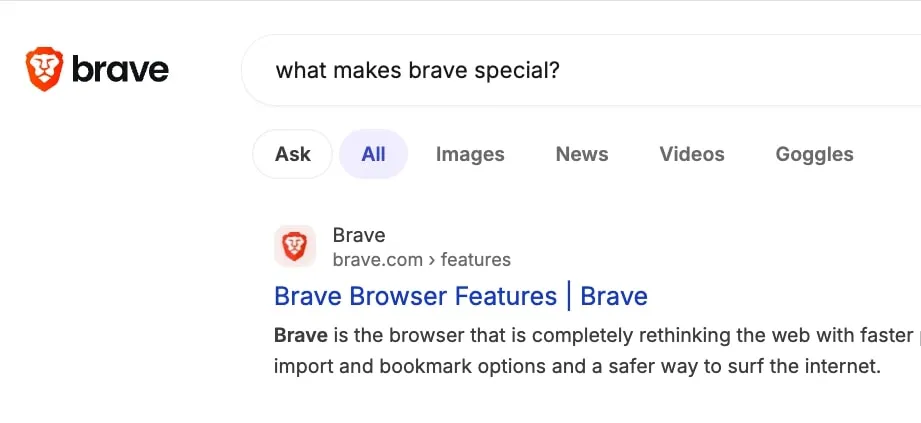The width and height of the screenshot is (921, 423).
Task: Select the All results tab
Action: coord(374,154)
